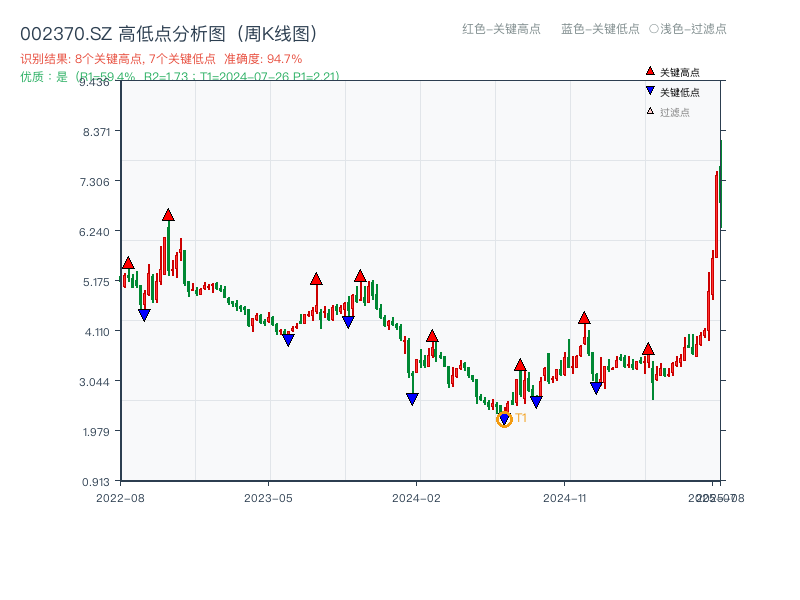This screenshot has height=600, width=800.
Task: Click the green 优质 quality result text line
Action: pos(180,76)
